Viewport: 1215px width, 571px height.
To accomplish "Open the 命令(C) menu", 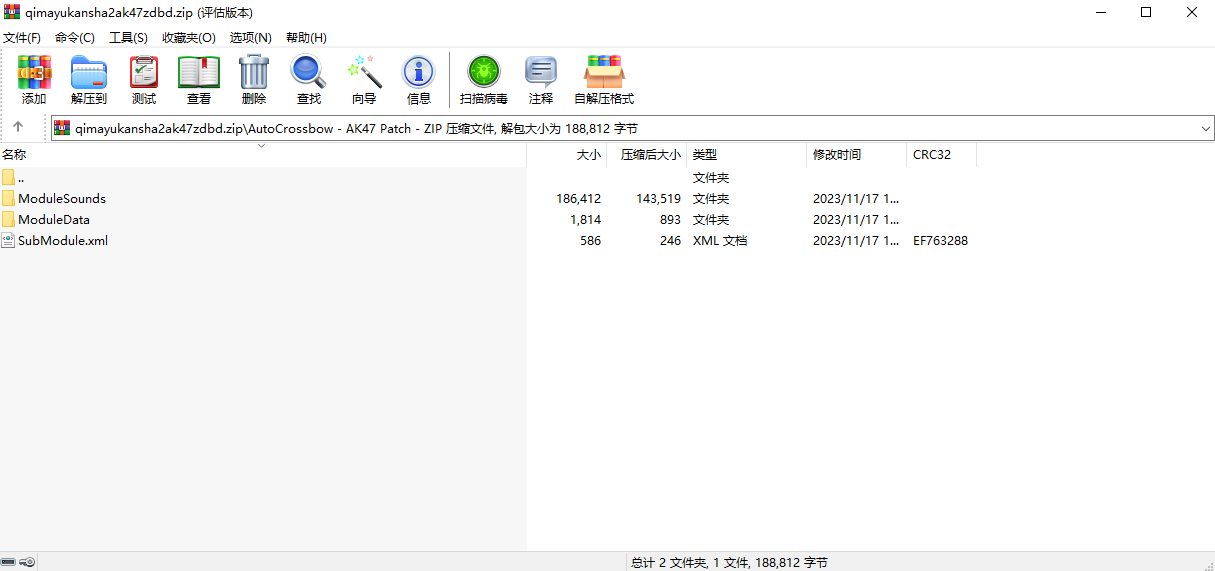I will [75, 37].
